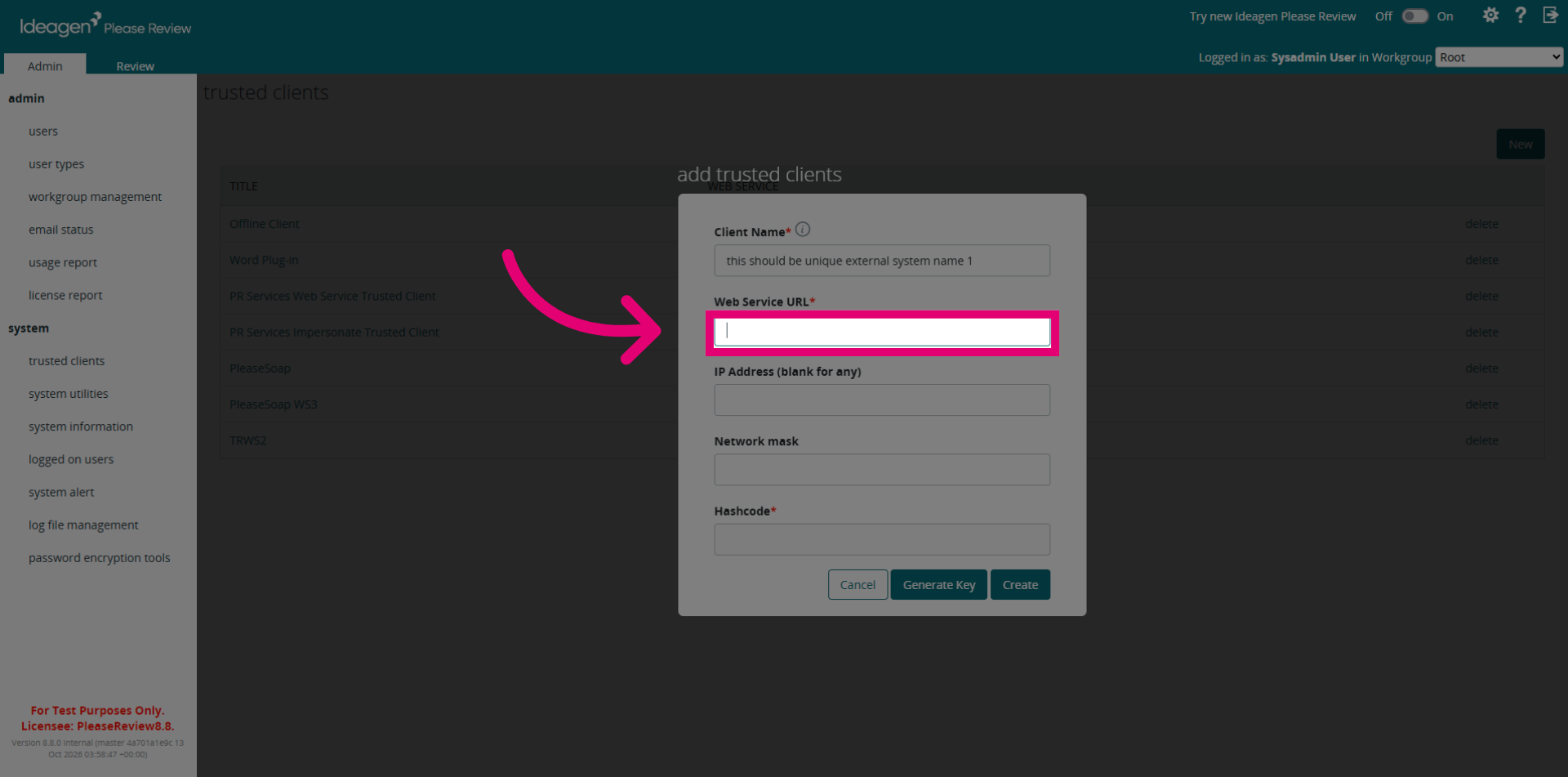Screen dimensions: 1568x777
Task: Open the Workgroup Root dropdown
Action: pos(1499,57)
